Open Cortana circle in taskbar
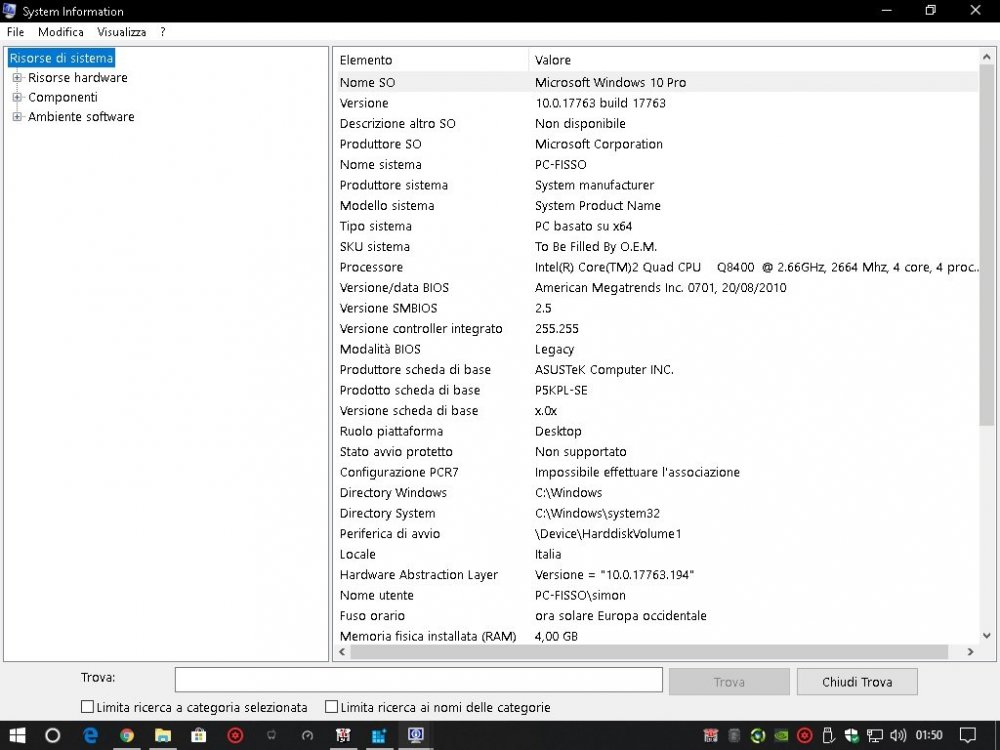This screenshot has height=750, width=1000. pos(52,735)
